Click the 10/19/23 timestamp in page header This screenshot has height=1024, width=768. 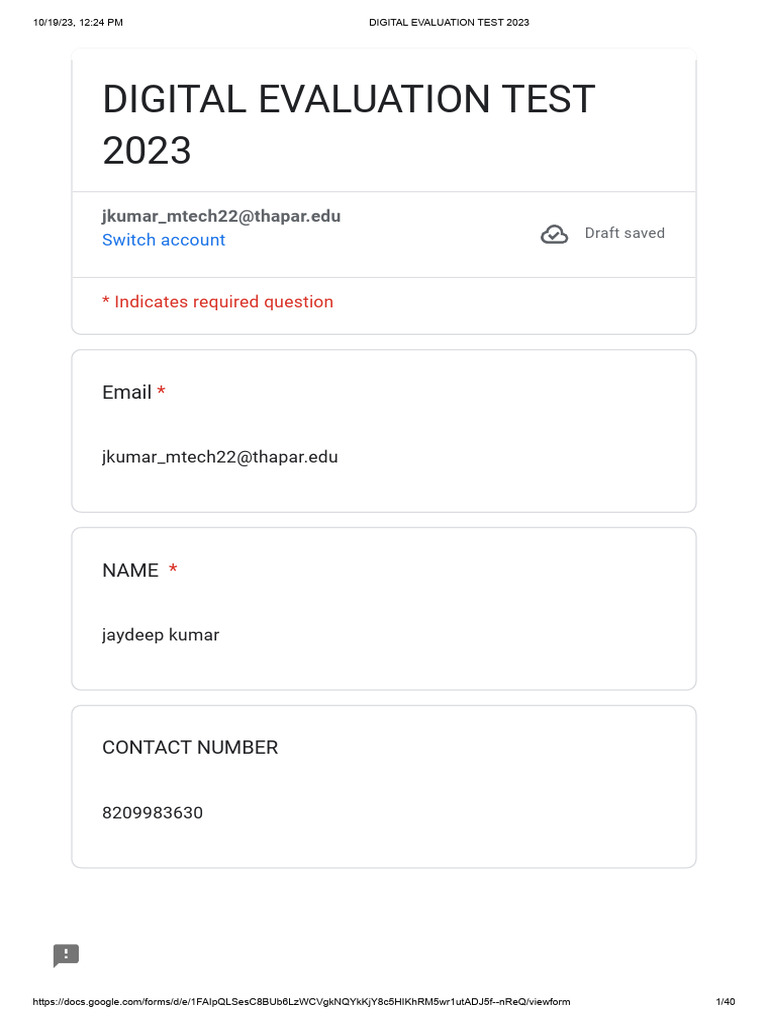tap(78, 22)
